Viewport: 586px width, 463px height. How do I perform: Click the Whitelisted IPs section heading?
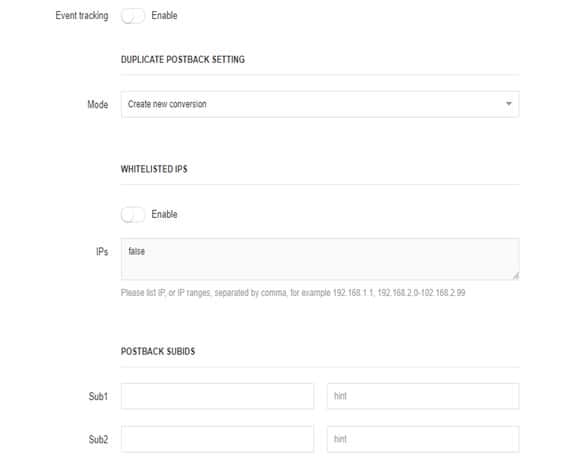(x=154, y=169)
